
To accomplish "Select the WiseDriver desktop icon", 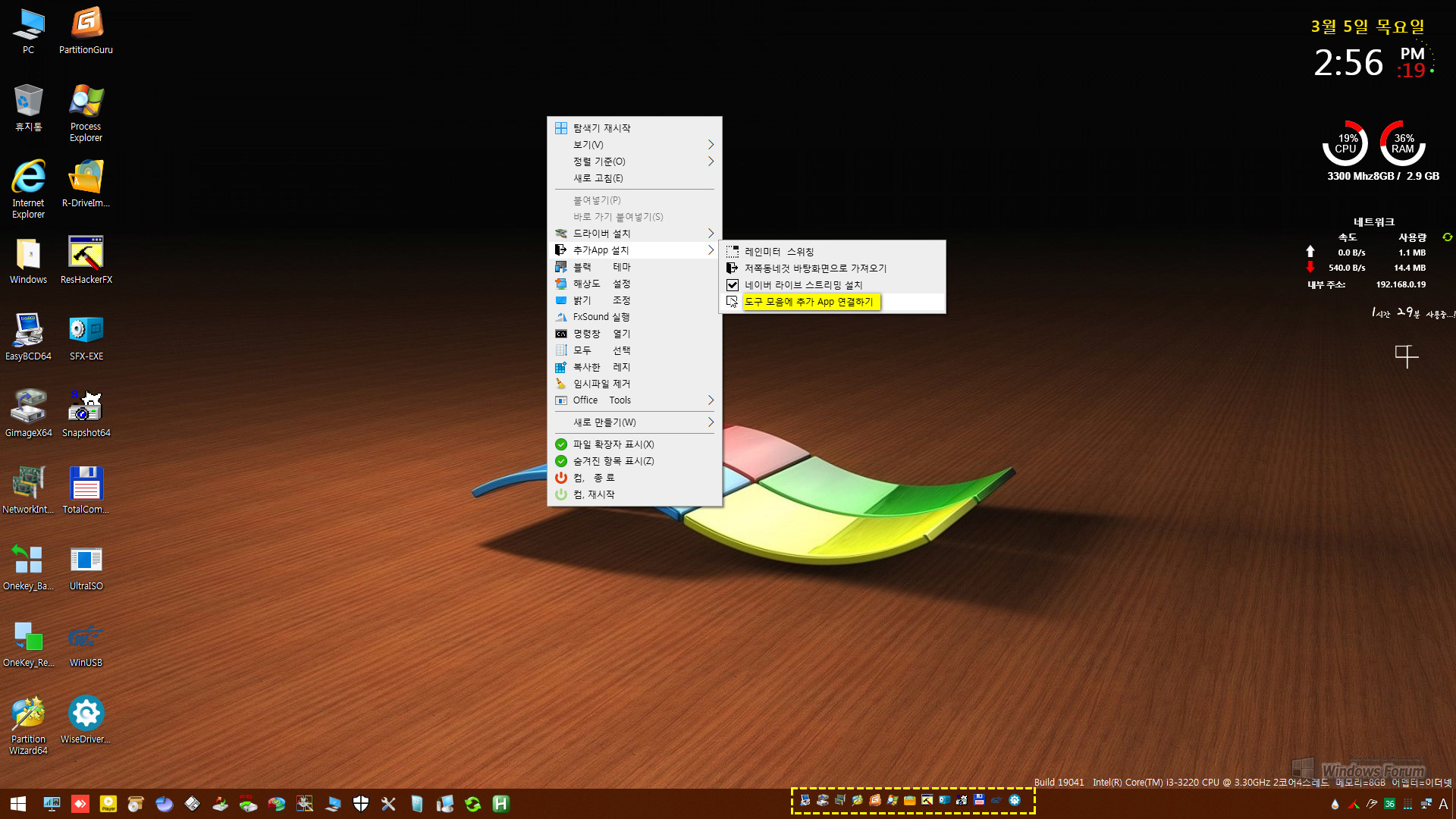I will click(x=86, y=720).
